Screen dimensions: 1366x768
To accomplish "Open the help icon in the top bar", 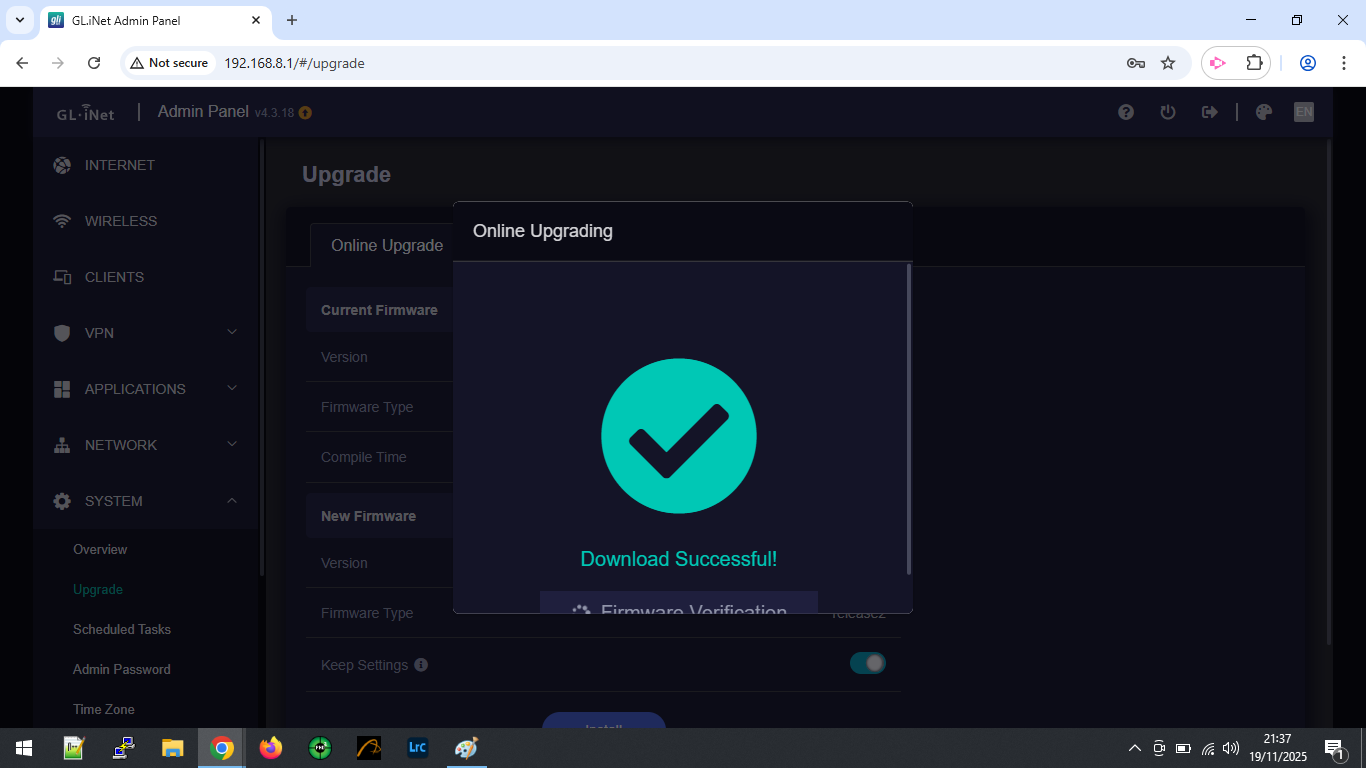I will [x=1126, y=112].
